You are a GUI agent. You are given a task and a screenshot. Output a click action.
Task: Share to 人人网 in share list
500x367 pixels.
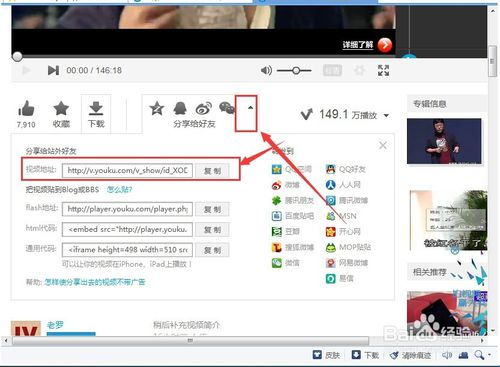[x=343, y=185]
